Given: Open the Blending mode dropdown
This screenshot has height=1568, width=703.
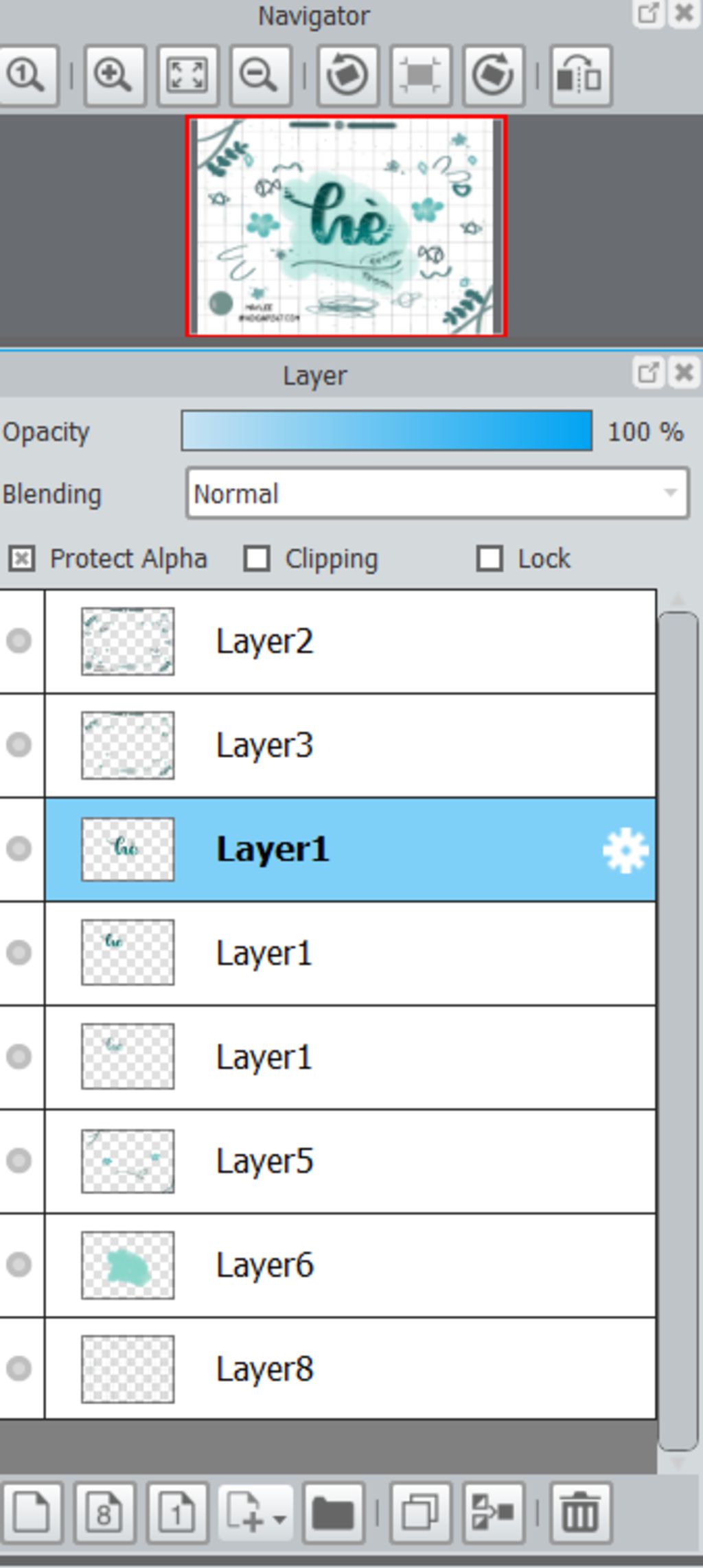Looking at the screenshot, I should pyautogui.click(x=437, y=494).
